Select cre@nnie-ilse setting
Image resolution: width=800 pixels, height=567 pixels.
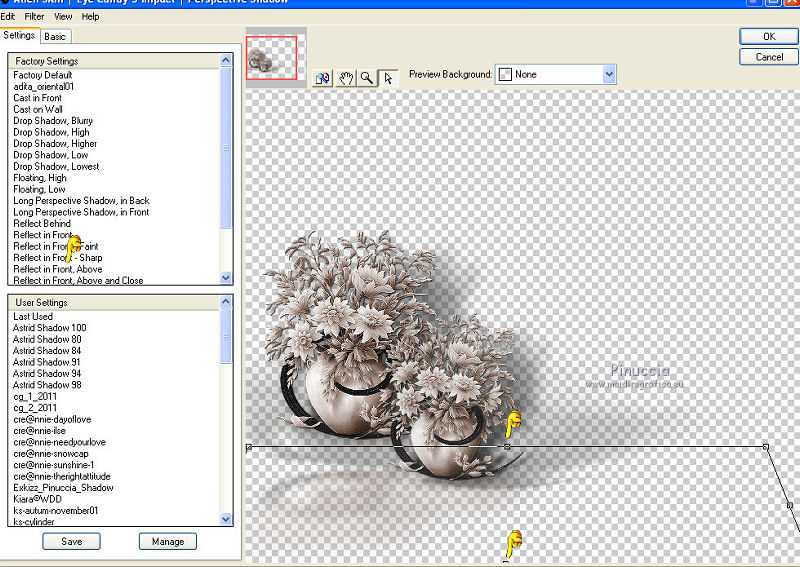pos(40,431)
